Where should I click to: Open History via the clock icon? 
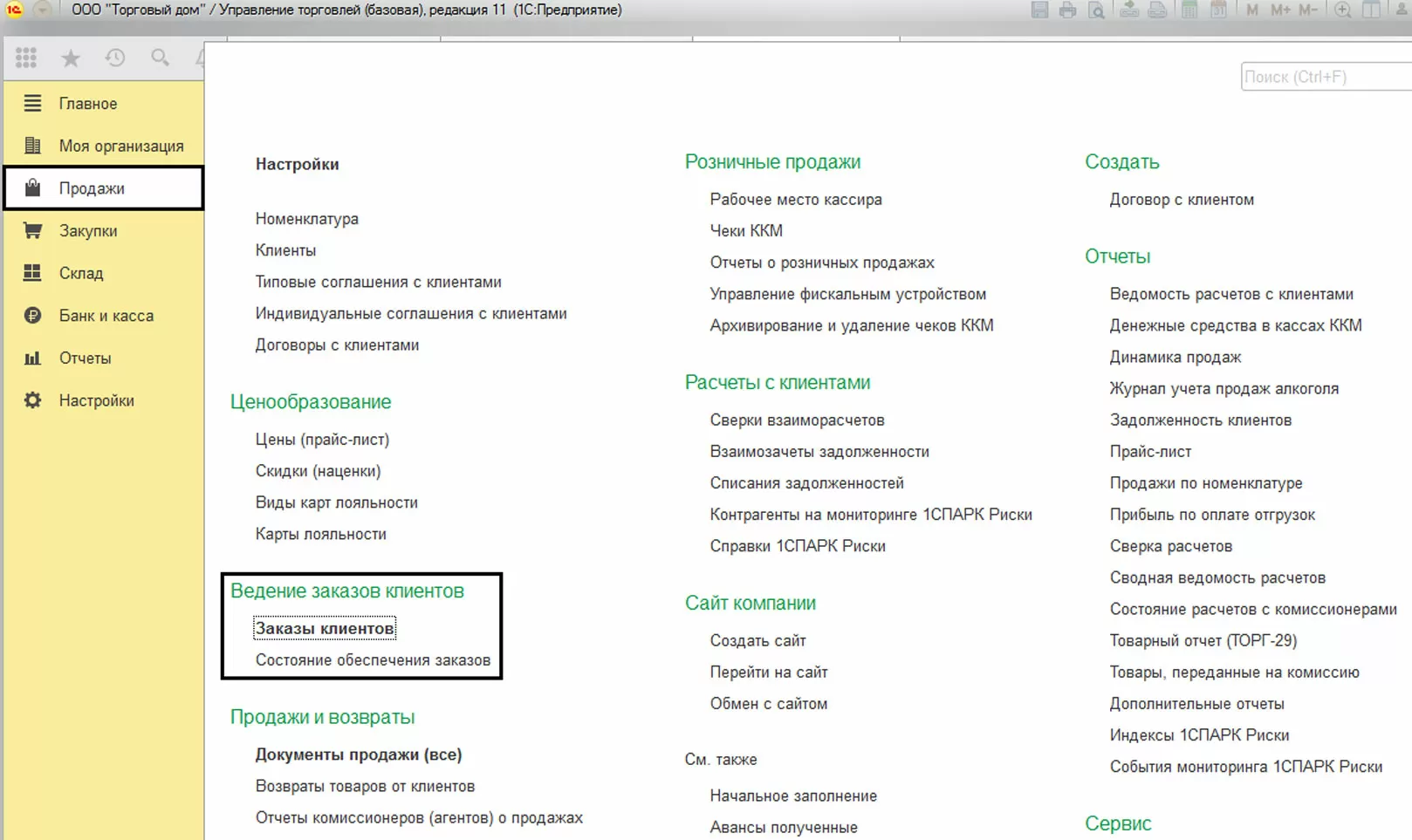tap(115, 58)
